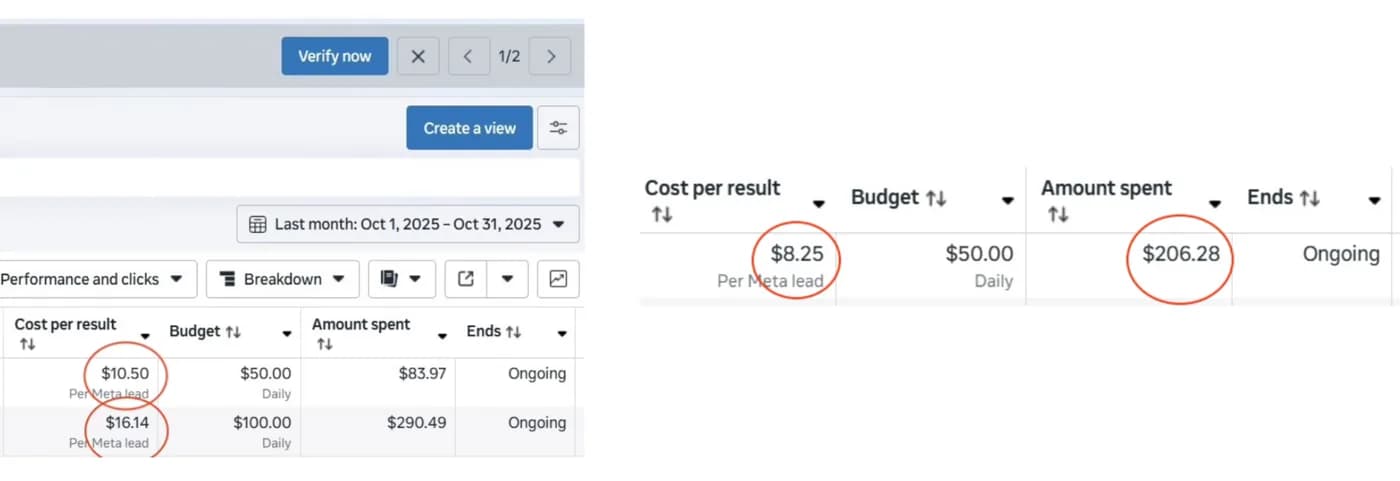This screenshot has height=481, width=1400.
Task: Open the Breakdown dropdown
Action: [x=283, y=279]
